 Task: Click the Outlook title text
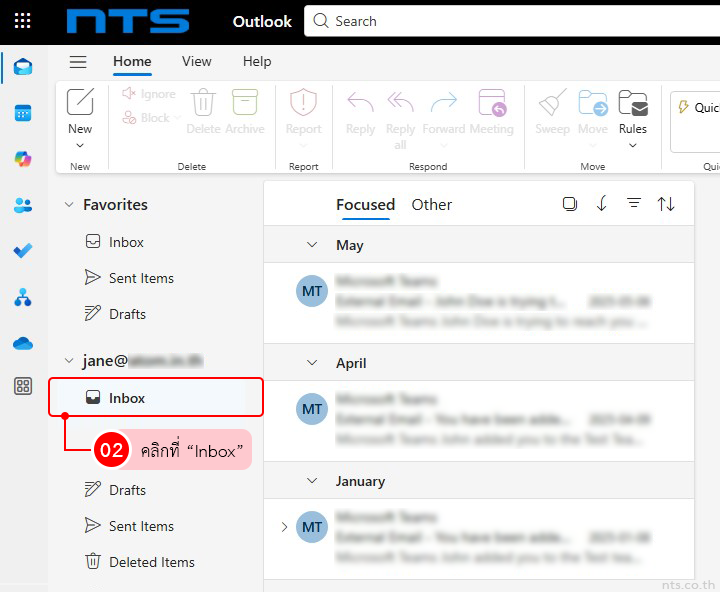pyautogui.click(x=262, y=21)
